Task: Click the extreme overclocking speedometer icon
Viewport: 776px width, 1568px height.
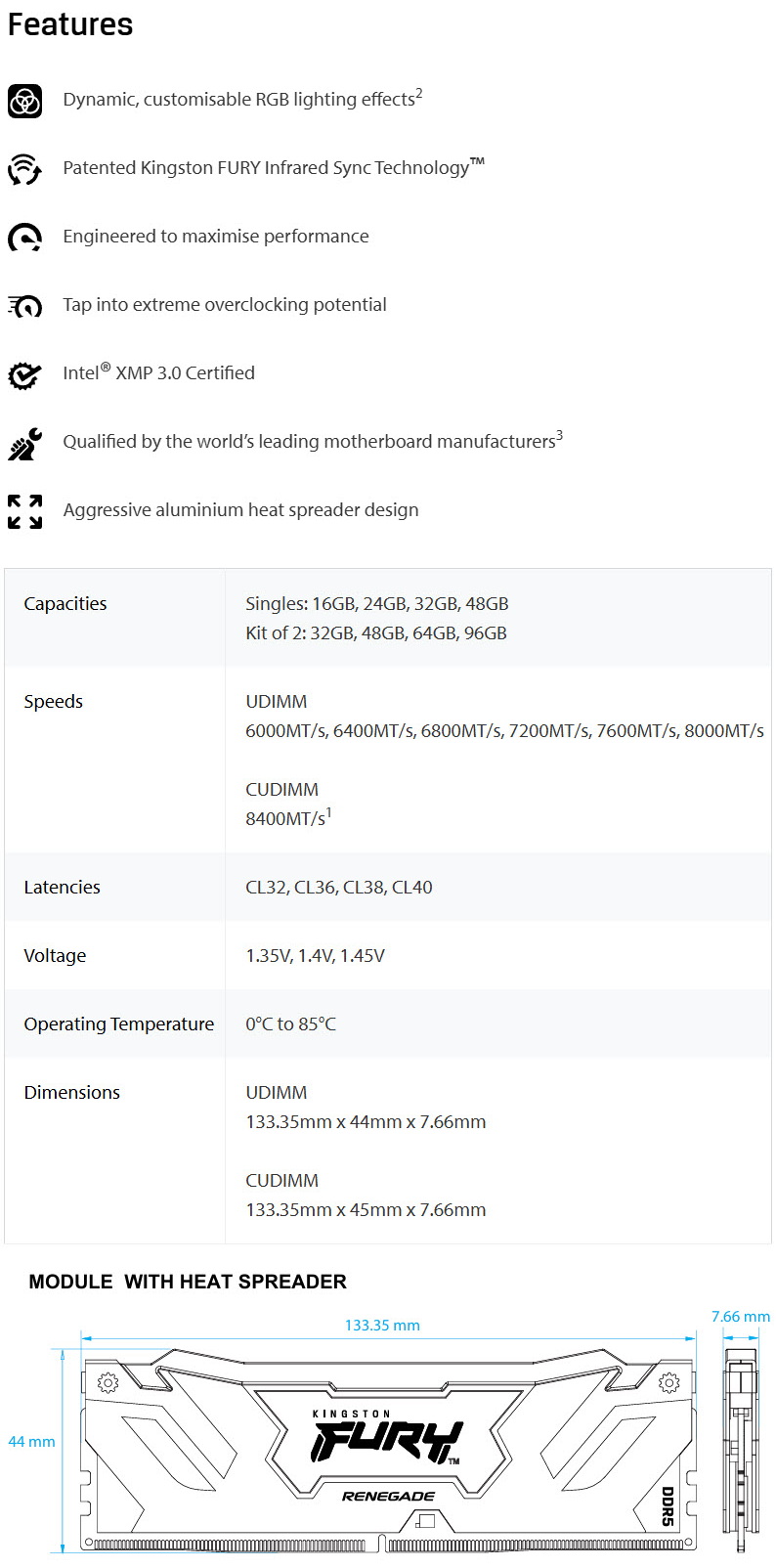Action: [24, 306]
